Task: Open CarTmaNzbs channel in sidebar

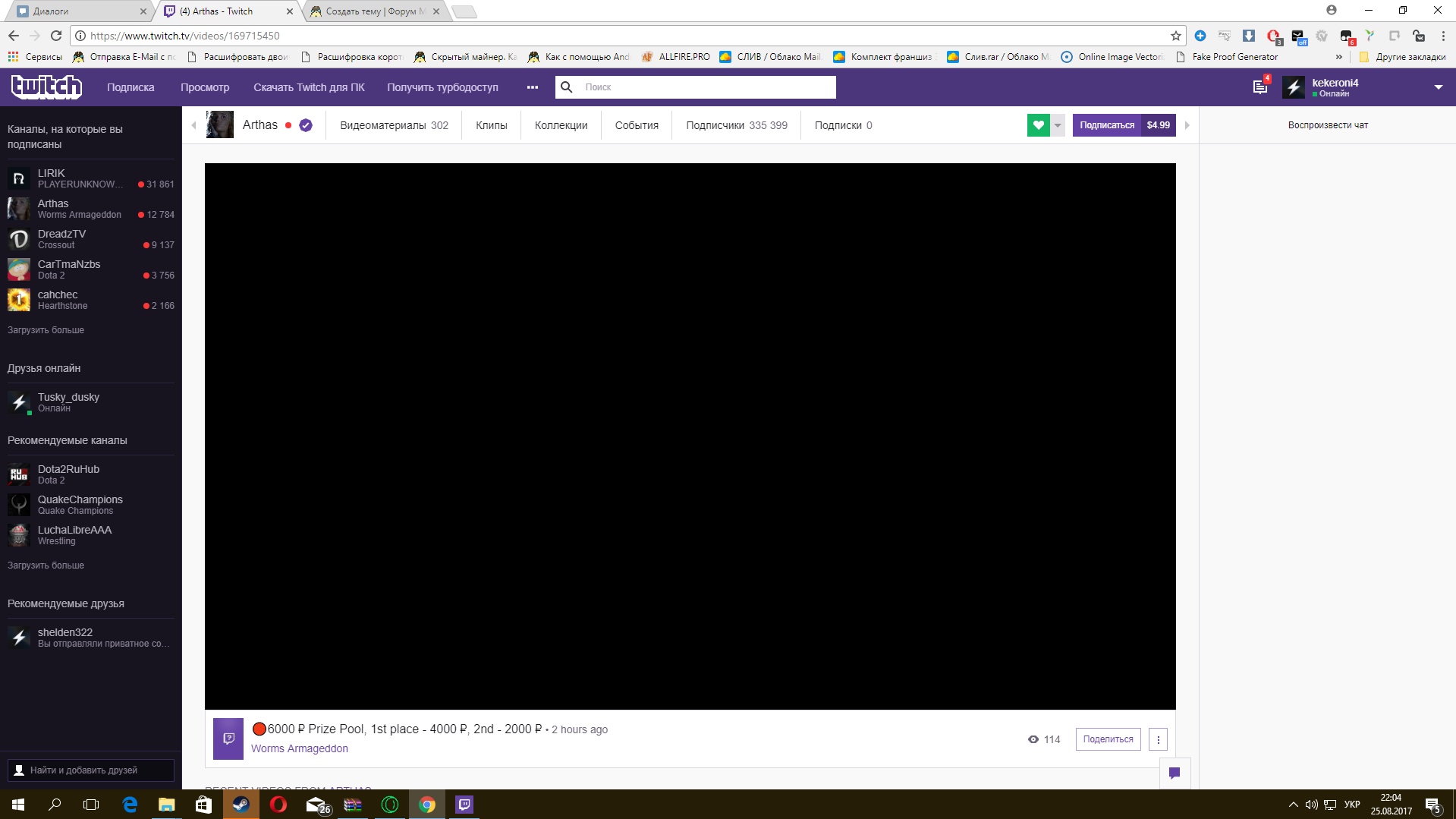Action: point(91,269)
